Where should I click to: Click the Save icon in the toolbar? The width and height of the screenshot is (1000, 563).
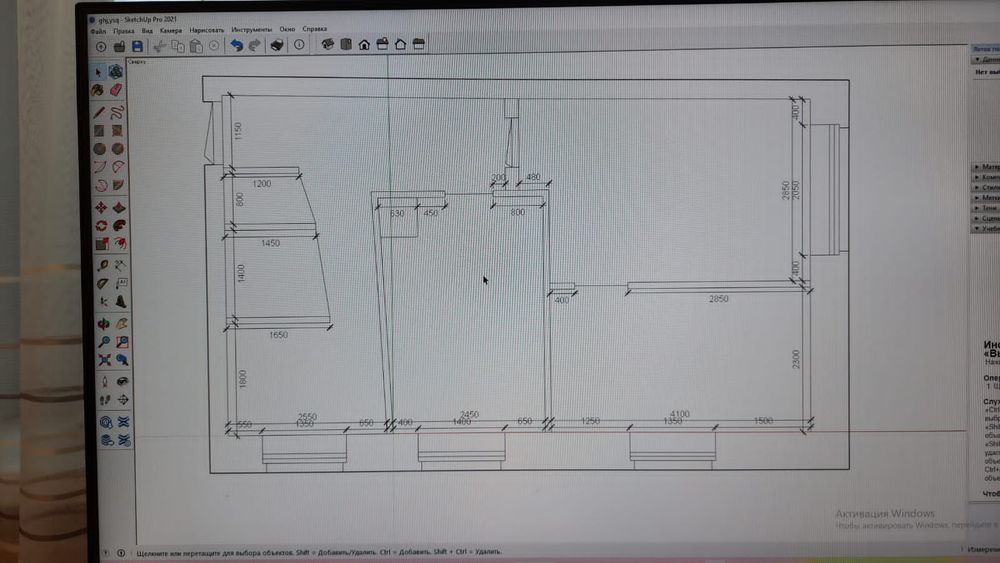click(x=137, y=45)
